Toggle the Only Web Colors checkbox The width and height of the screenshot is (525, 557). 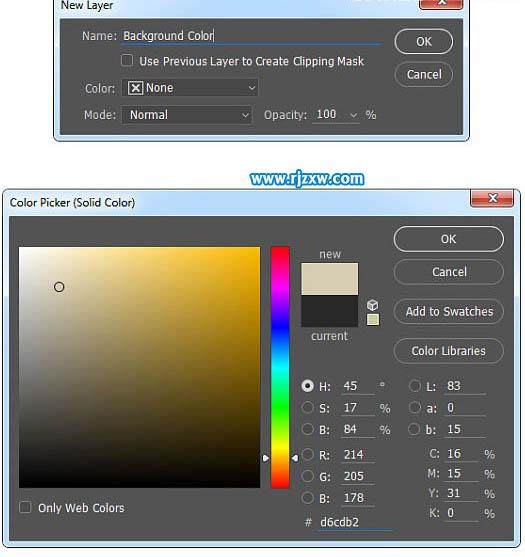coord(25,507)
